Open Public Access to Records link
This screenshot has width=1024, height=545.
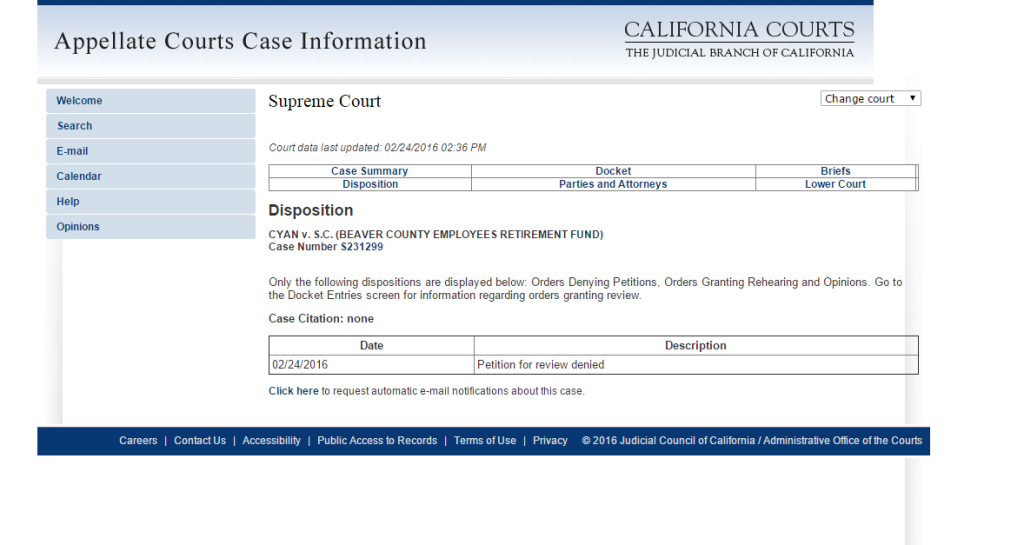click(377, 441)
